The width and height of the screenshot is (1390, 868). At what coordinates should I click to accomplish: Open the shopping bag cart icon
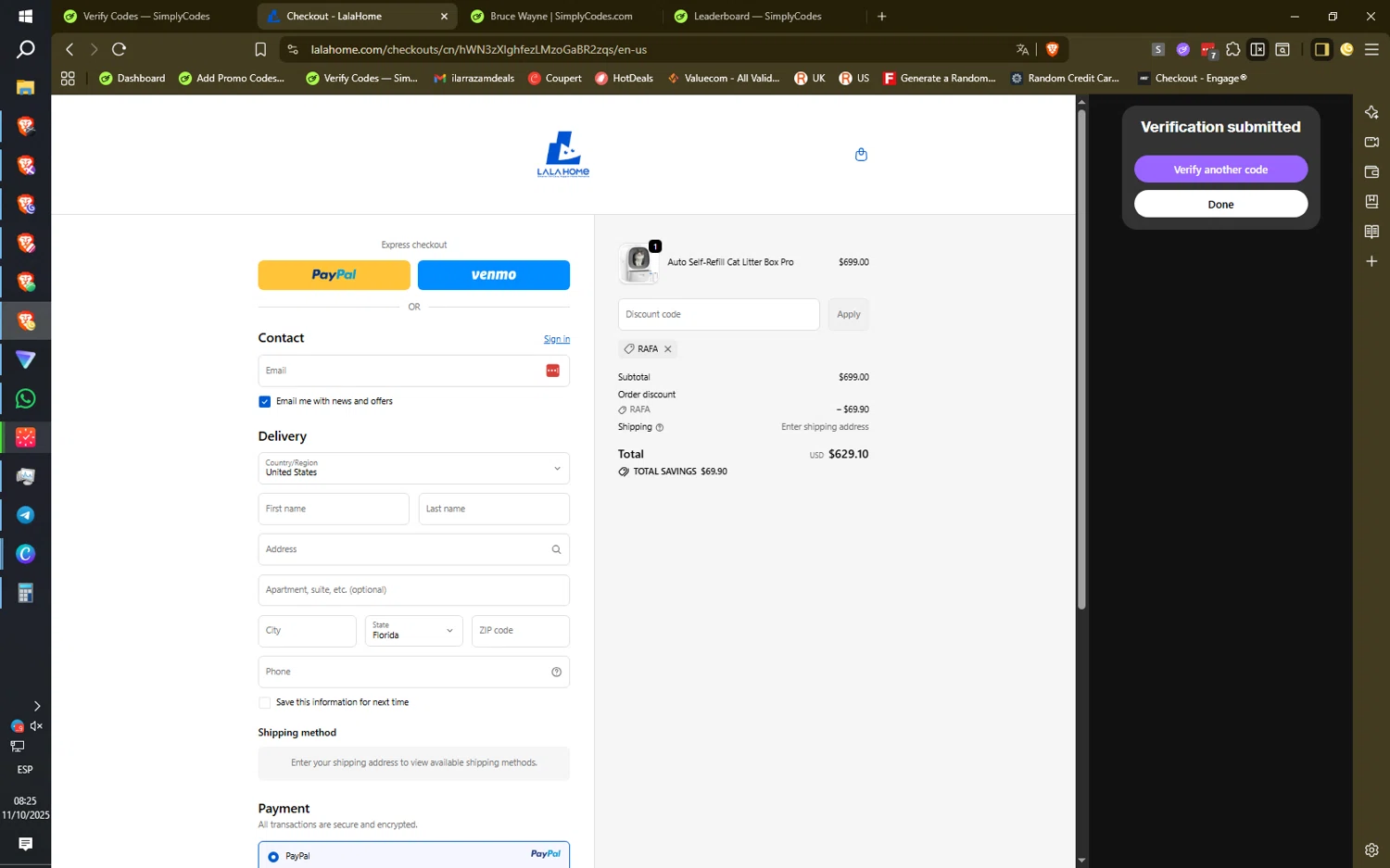click(x=861, y=155)
